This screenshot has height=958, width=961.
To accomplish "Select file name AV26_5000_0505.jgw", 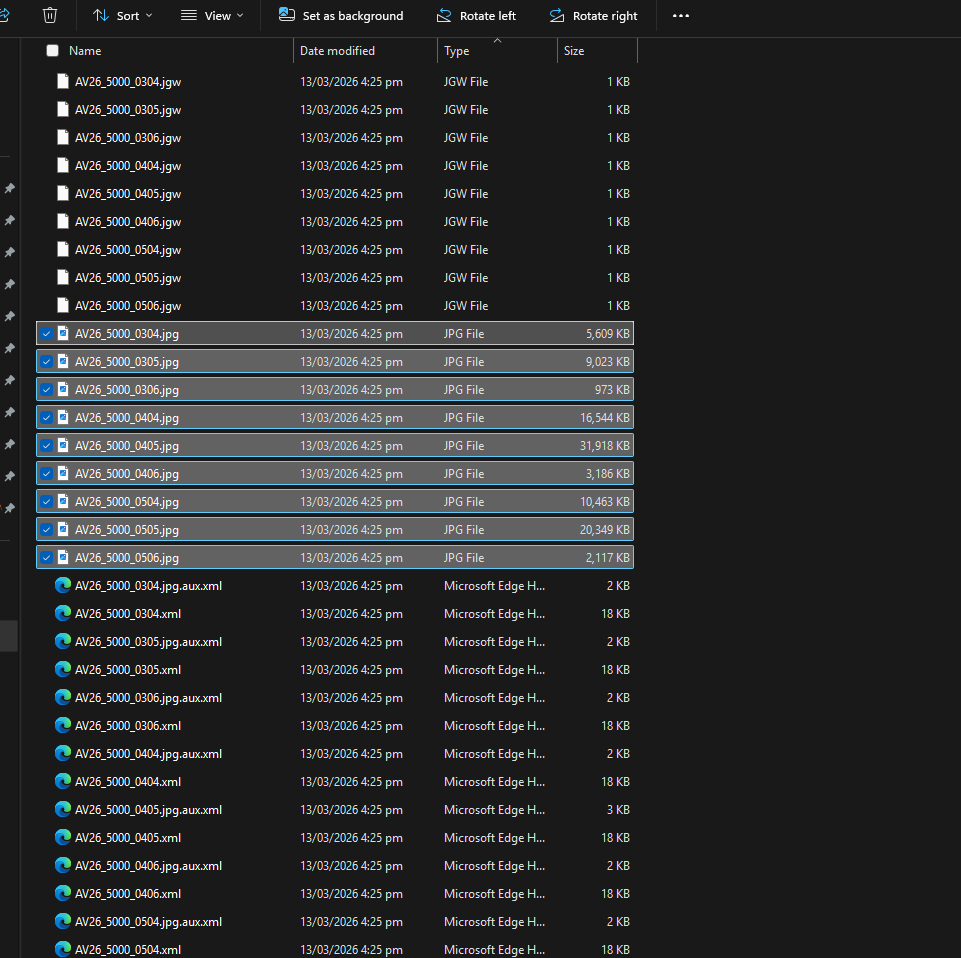I will [128, 278].
